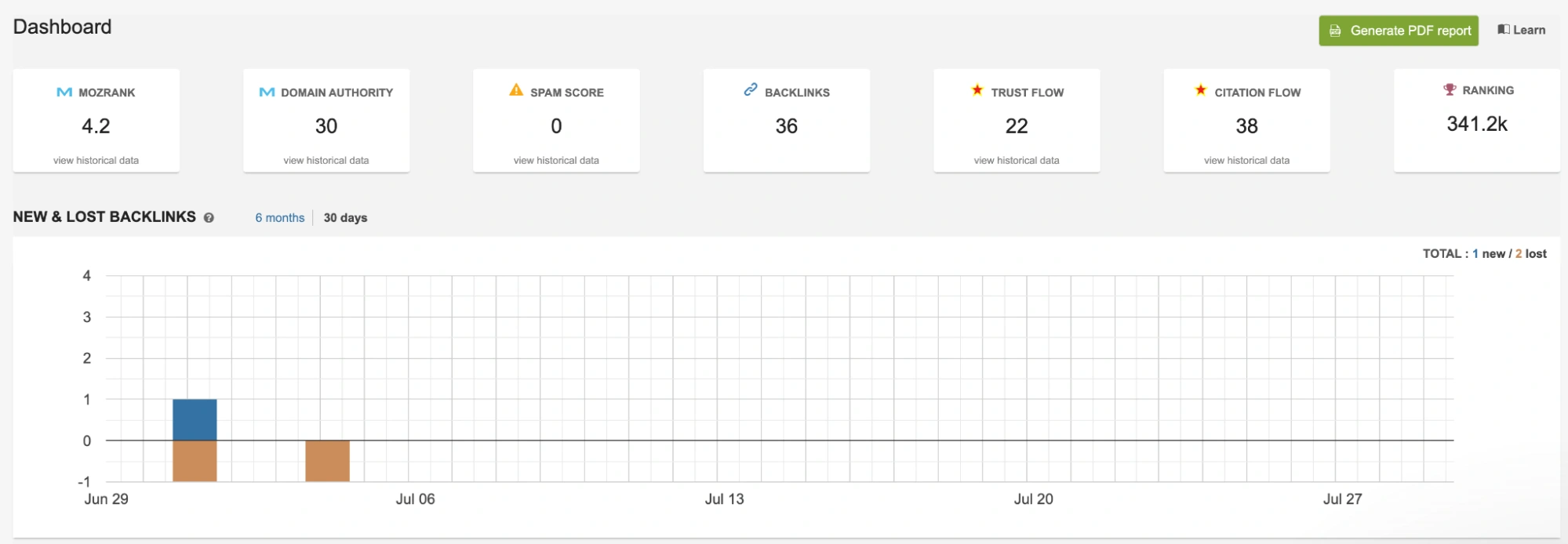The height and width of the screenshot is (544, 1568).
Task: Click the chain link icon on Backlinks
Action: point(751,90)
